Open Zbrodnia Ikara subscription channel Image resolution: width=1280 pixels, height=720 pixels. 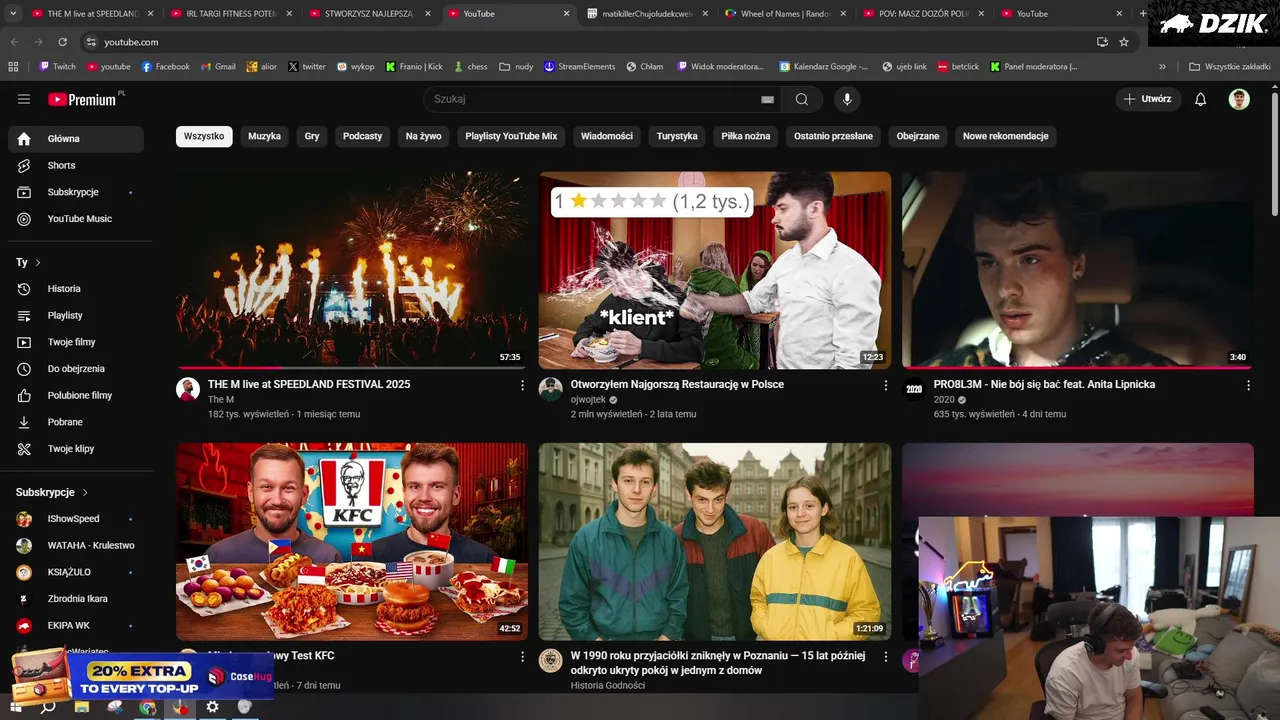pos(76,599)
